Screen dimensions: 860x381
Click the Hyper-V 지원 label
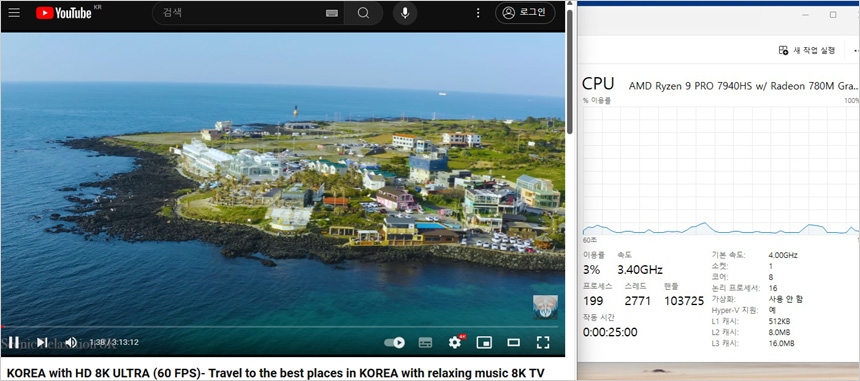coord(735,310)
